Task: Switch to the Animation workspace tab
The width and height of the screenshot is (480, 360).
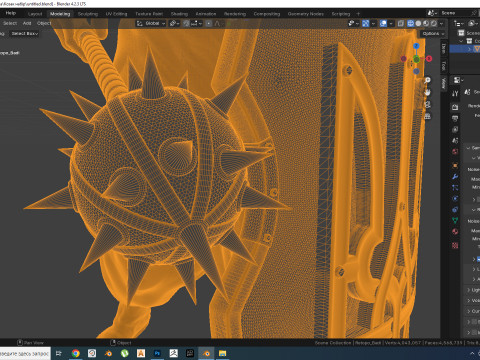Action: (206, 14)
